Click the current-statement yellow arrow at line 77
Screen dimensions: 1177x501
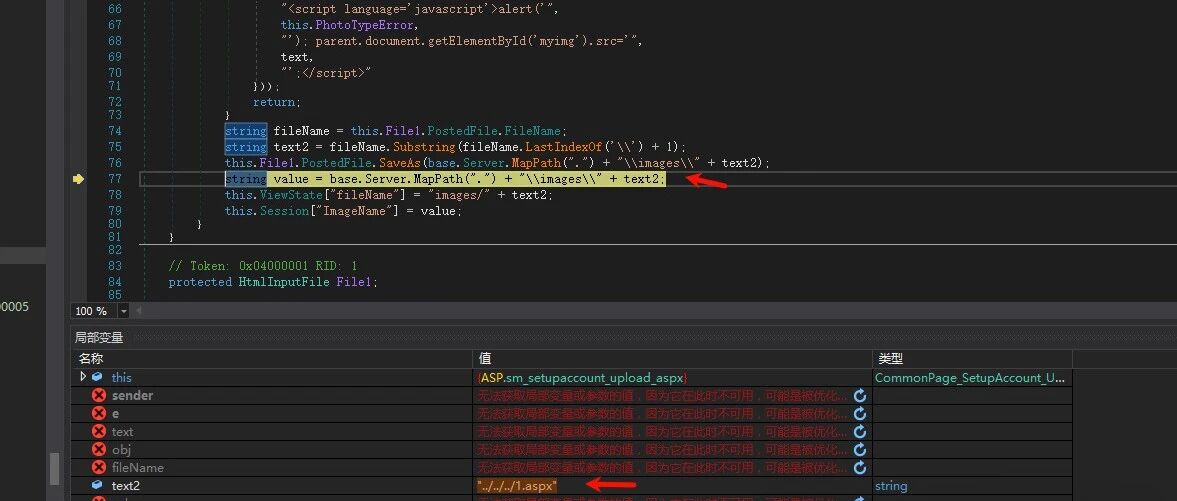pyautogui.click(x=78, y=179)
